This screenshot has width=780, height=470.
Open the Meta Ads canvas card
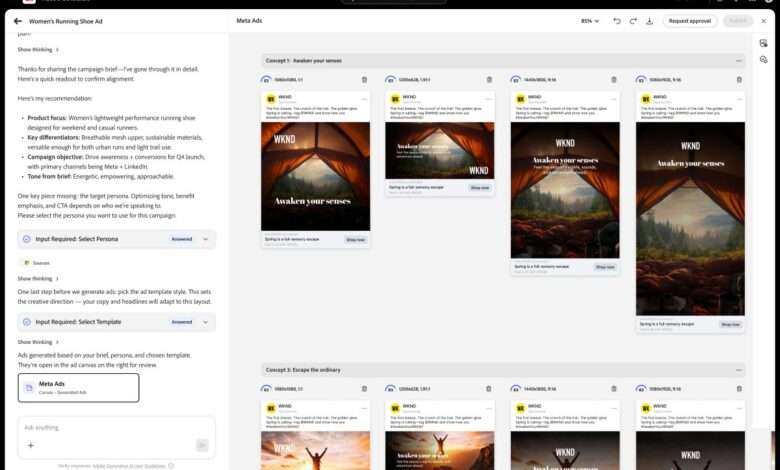pos(78,388)
